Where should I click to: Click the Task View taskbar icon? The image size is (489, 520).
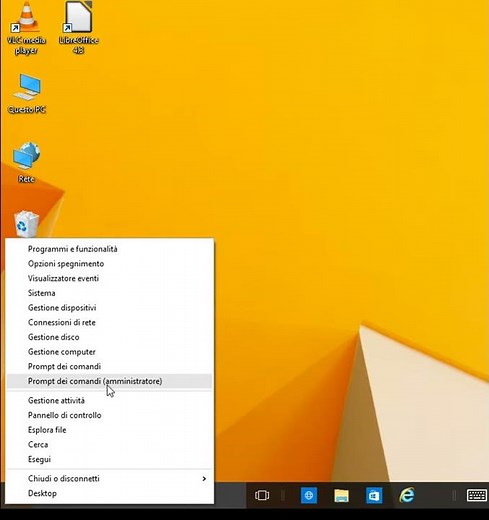point(262,495)
